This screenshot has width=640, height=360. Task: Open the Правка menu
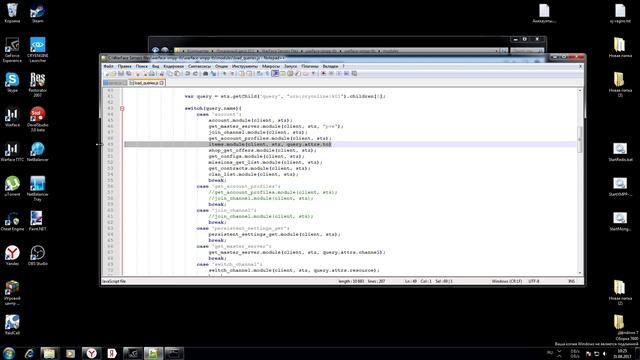[124, 66]
